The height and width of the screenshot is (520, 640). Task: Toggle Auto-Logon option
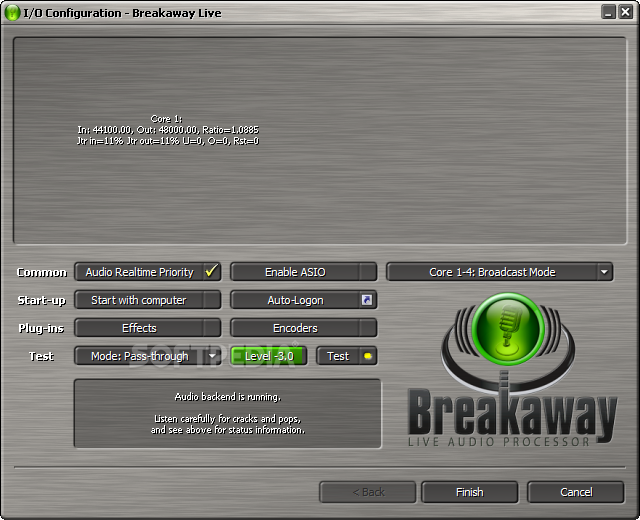303,300
